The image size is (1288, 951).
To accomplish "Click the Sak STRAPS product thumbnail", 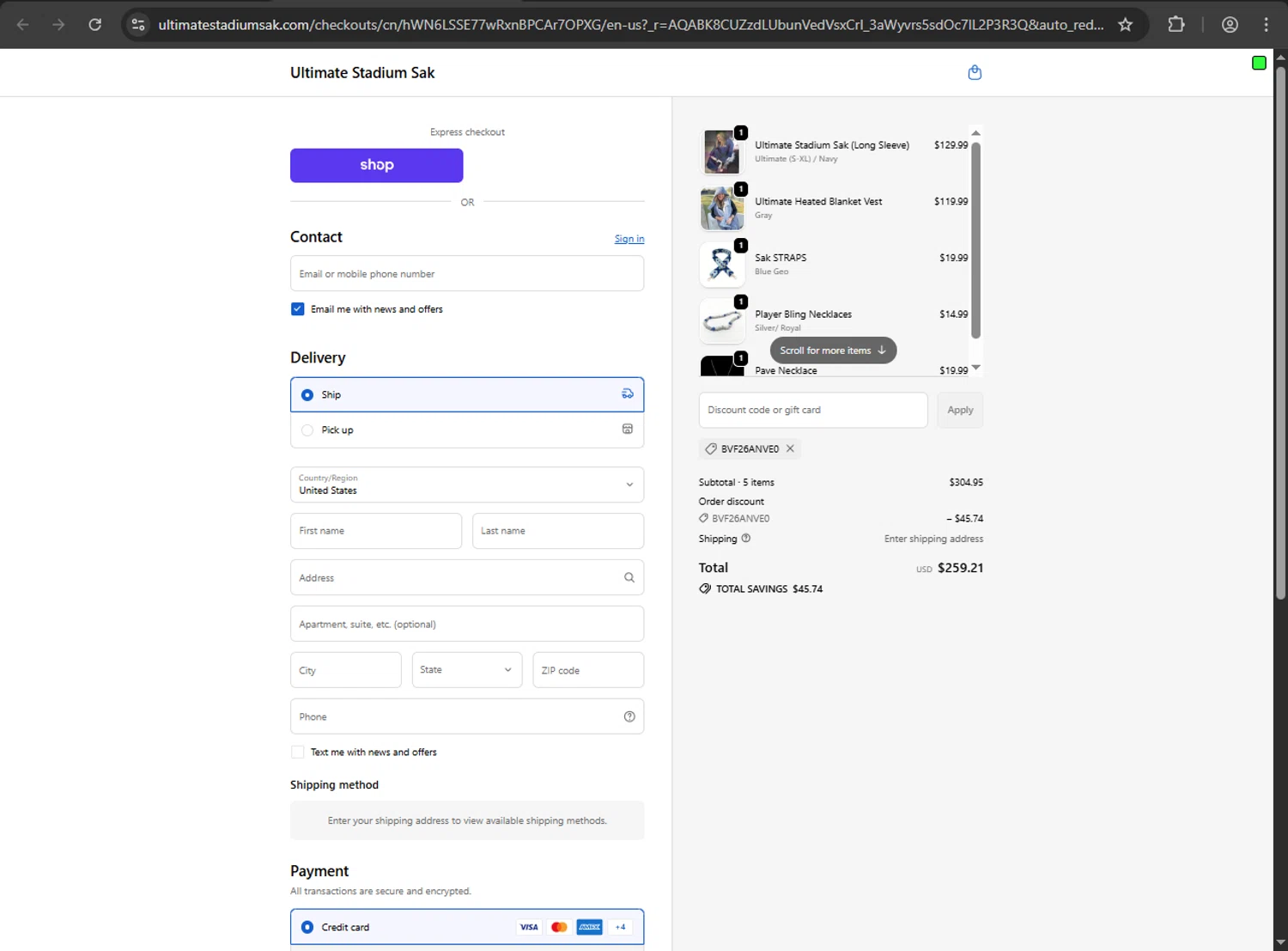I will point(722,265).
